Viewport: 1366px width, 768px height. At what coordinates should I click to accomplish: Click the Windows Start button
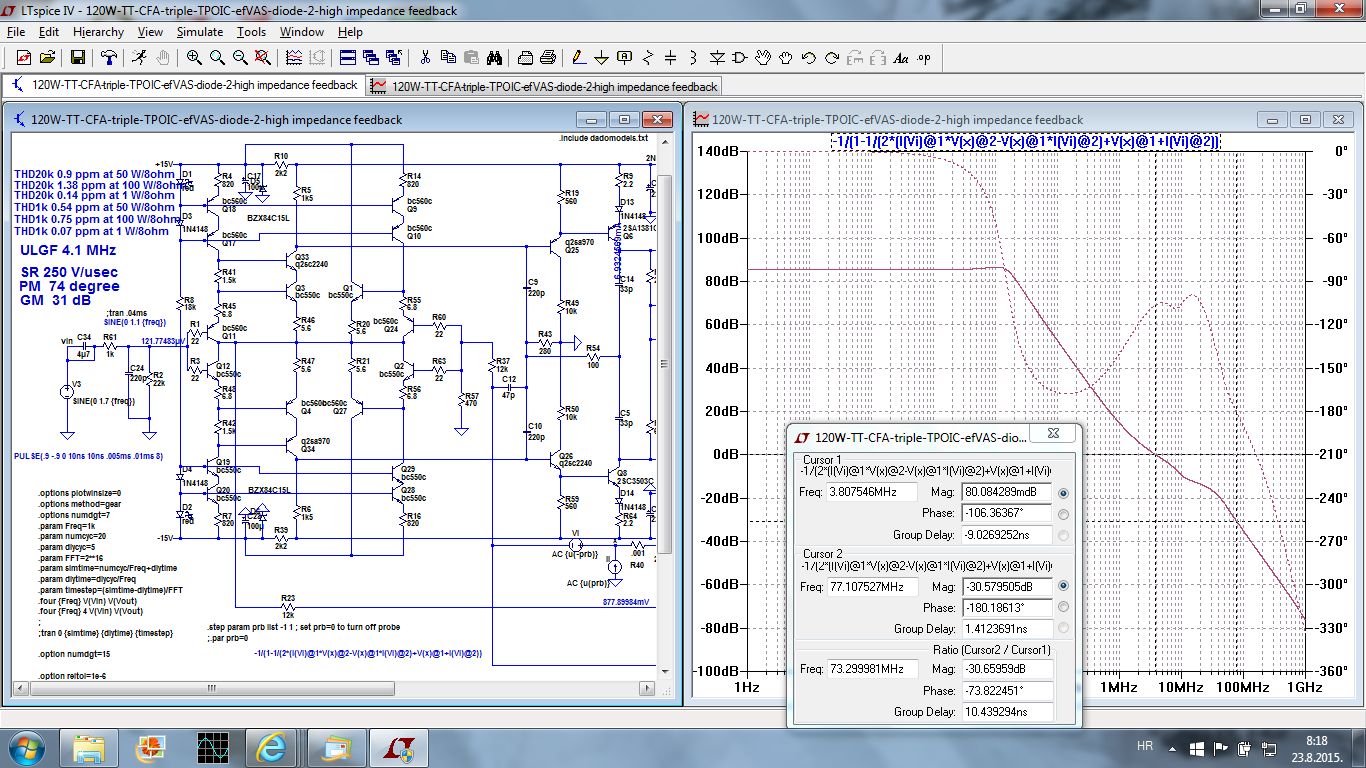click(24, 747)
